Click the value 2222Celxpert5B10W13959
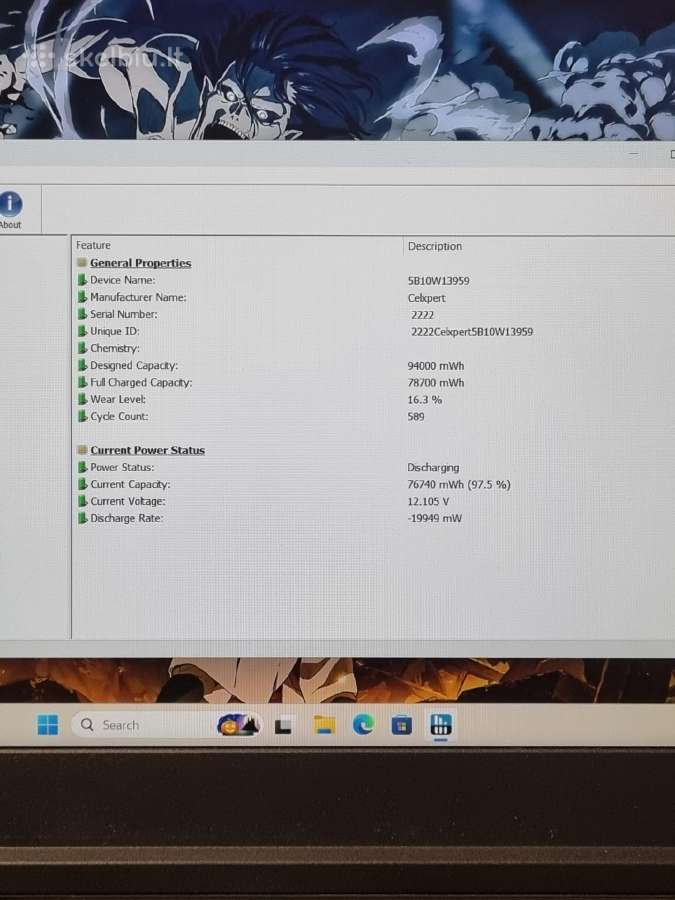This screenshot has width=675, height=900. click(x=472, y=332)
